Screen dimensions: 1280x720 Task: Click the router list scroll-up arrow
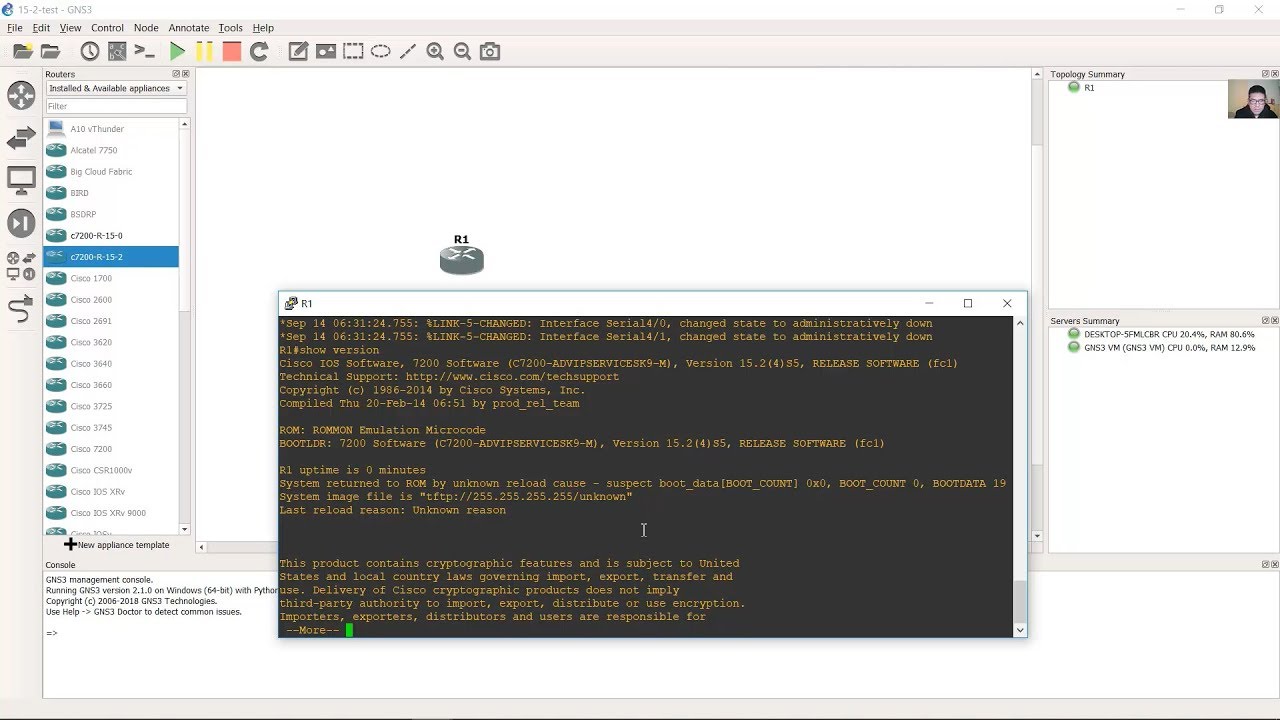click(184, 124)
